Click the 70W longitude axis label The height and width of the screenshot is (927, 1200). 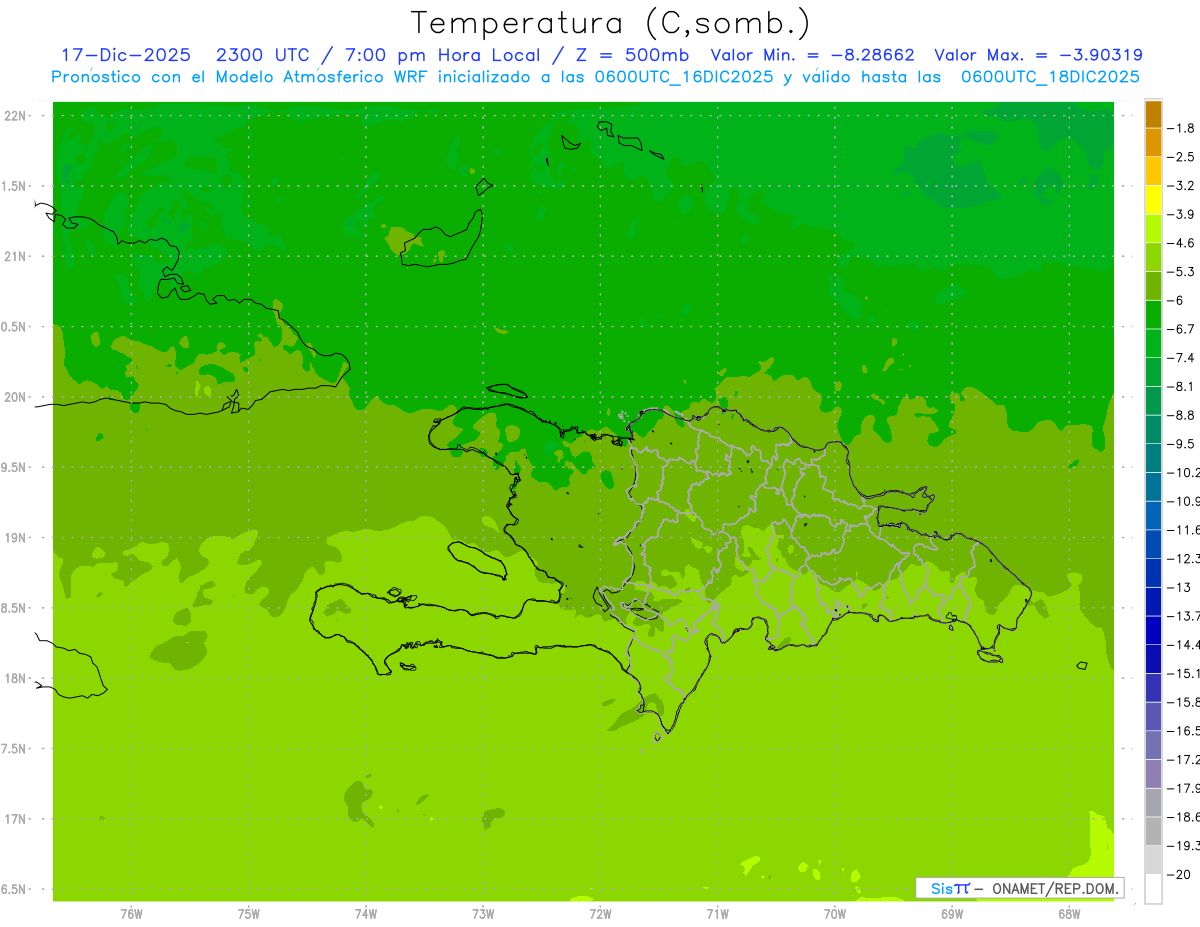coord(835,913)
